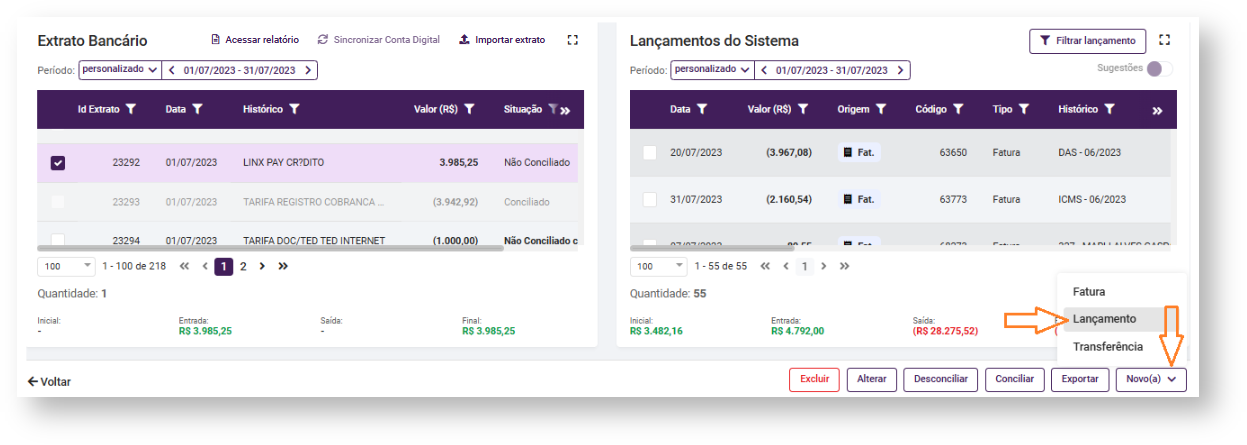Image resolution: width=1247 pixels, height=445 pixels.
Task: Check the 31/07/2023 ICMS row checkbox
Action: [x=650, y=199]
